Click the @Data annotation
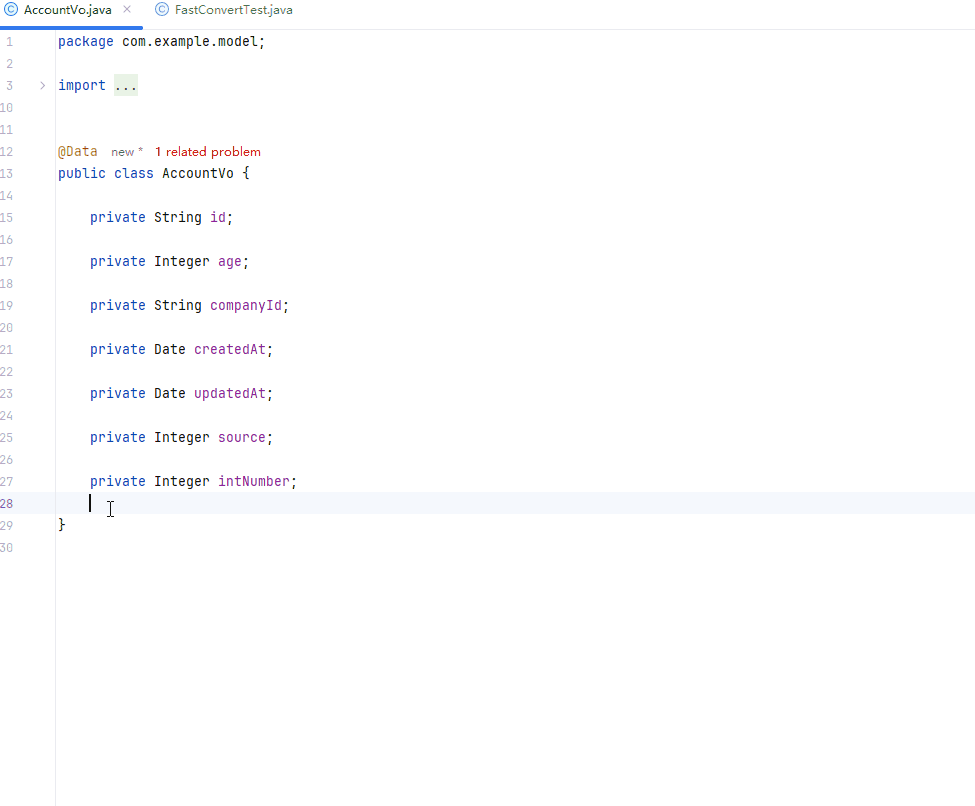This screenshot has width=975, height=806. [x=78, y=152]
